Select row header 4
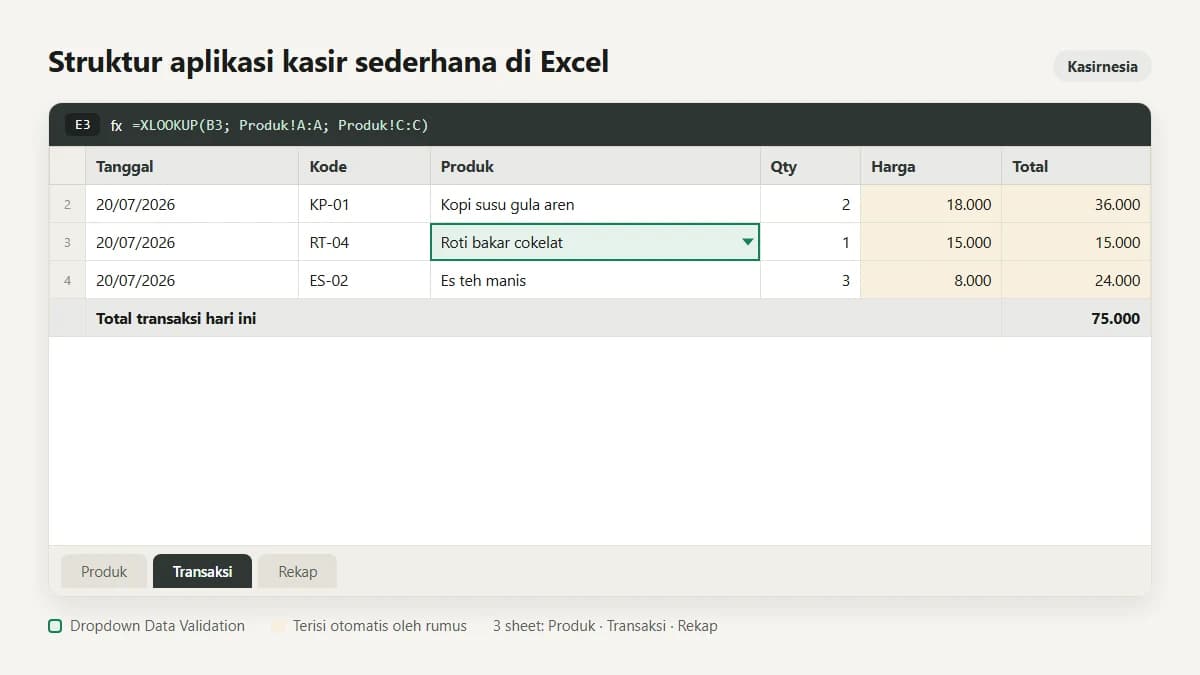The width and height of the screenshot is (1200, 675). coord(67,280)
